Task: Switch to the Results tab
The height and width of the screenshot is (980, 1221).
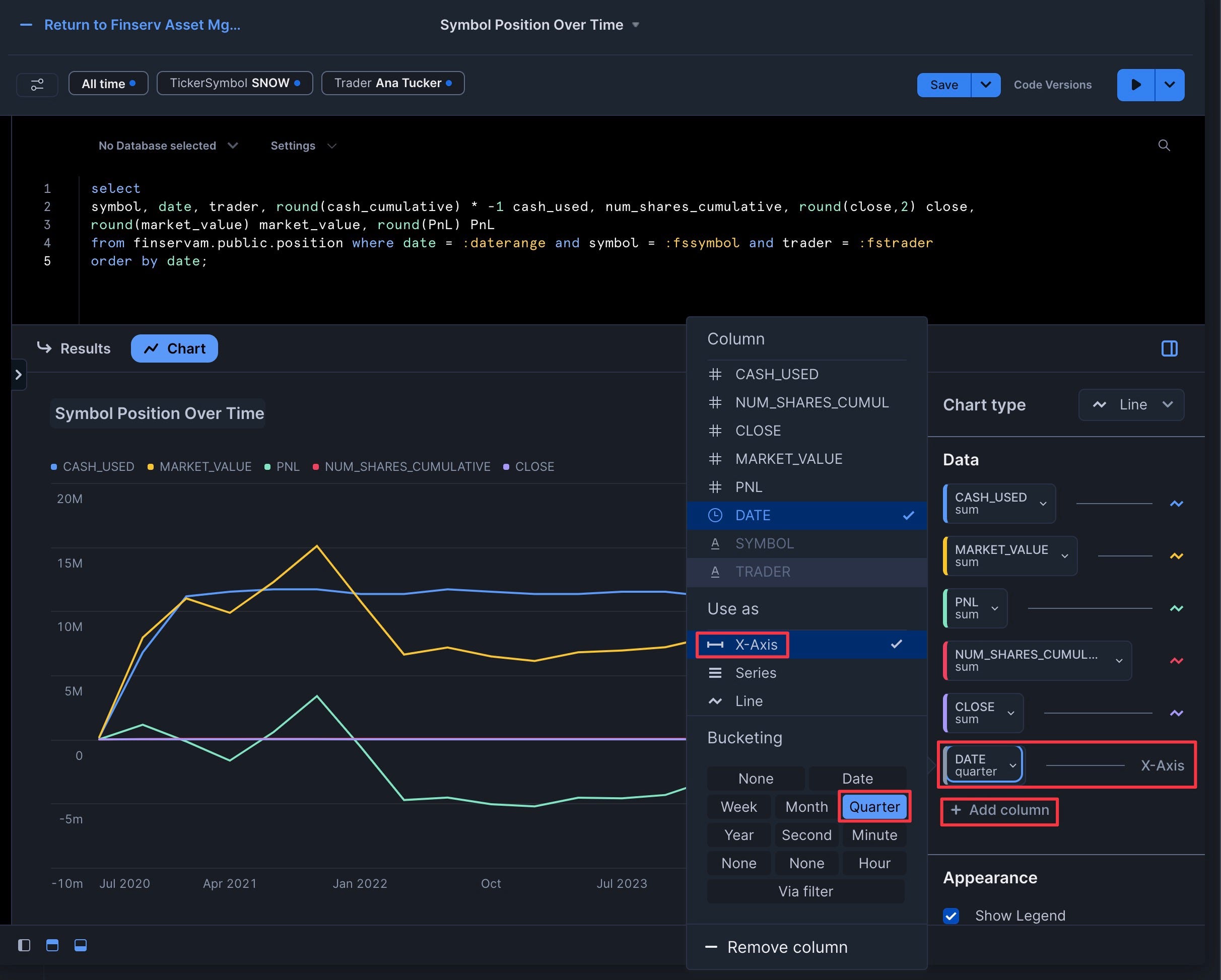Action: [74, 348]
